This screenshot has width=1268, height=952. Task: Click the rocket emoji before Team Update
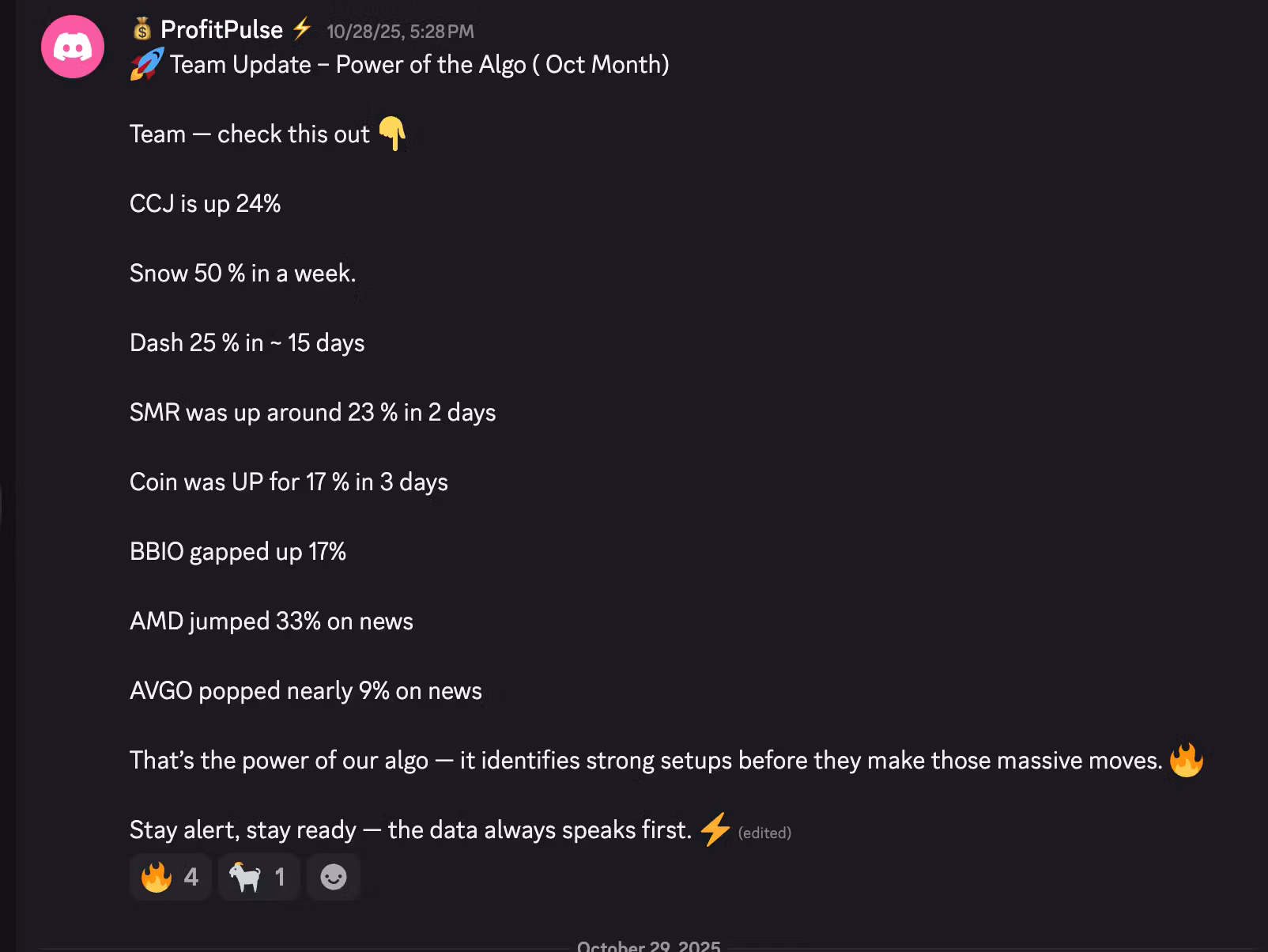tap(147, 64)
